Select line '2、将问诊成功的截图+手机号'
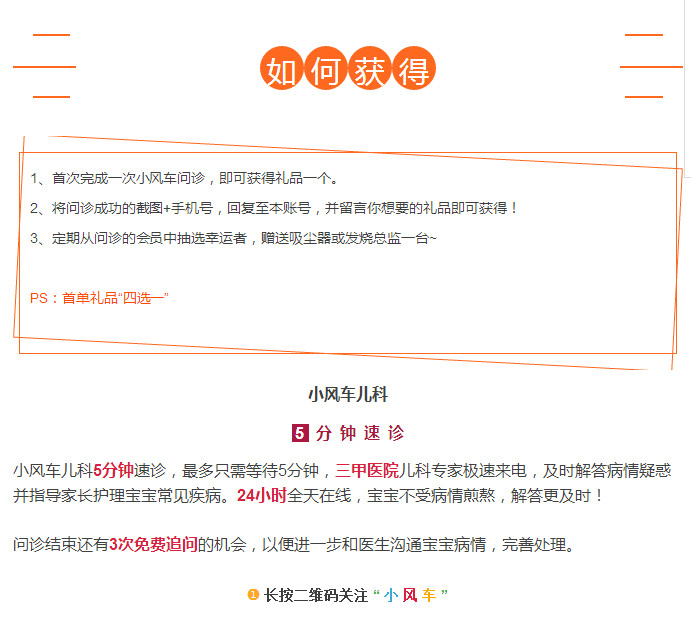Screen dimensions: 691x617 pyautogui.click(x=274, y=208)
